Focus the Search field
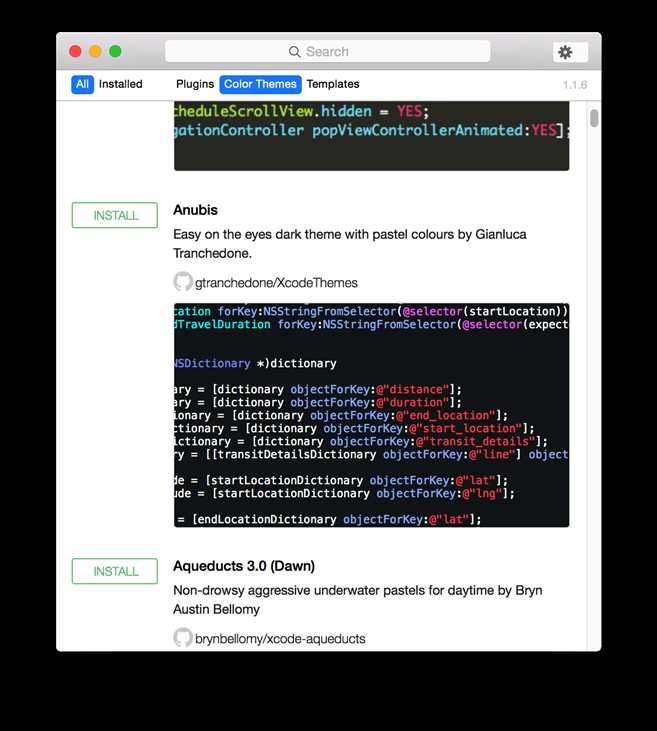This screenshot has height=731, width=657. (327, 51)
